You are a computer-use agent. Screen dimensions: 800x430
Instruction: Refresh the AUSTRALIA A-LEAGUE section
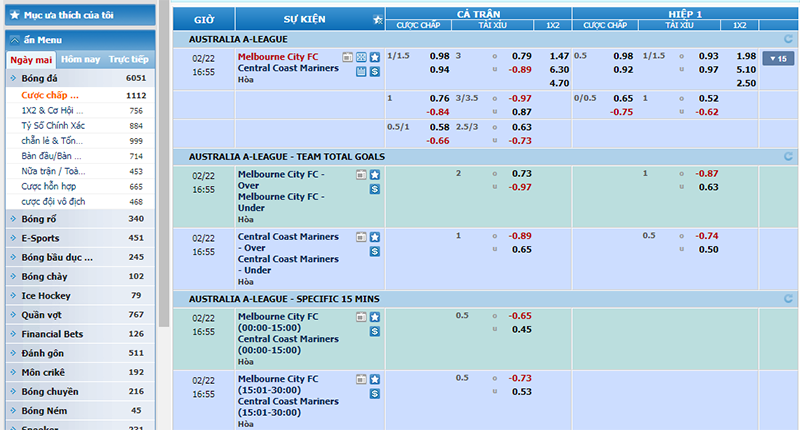788,39
